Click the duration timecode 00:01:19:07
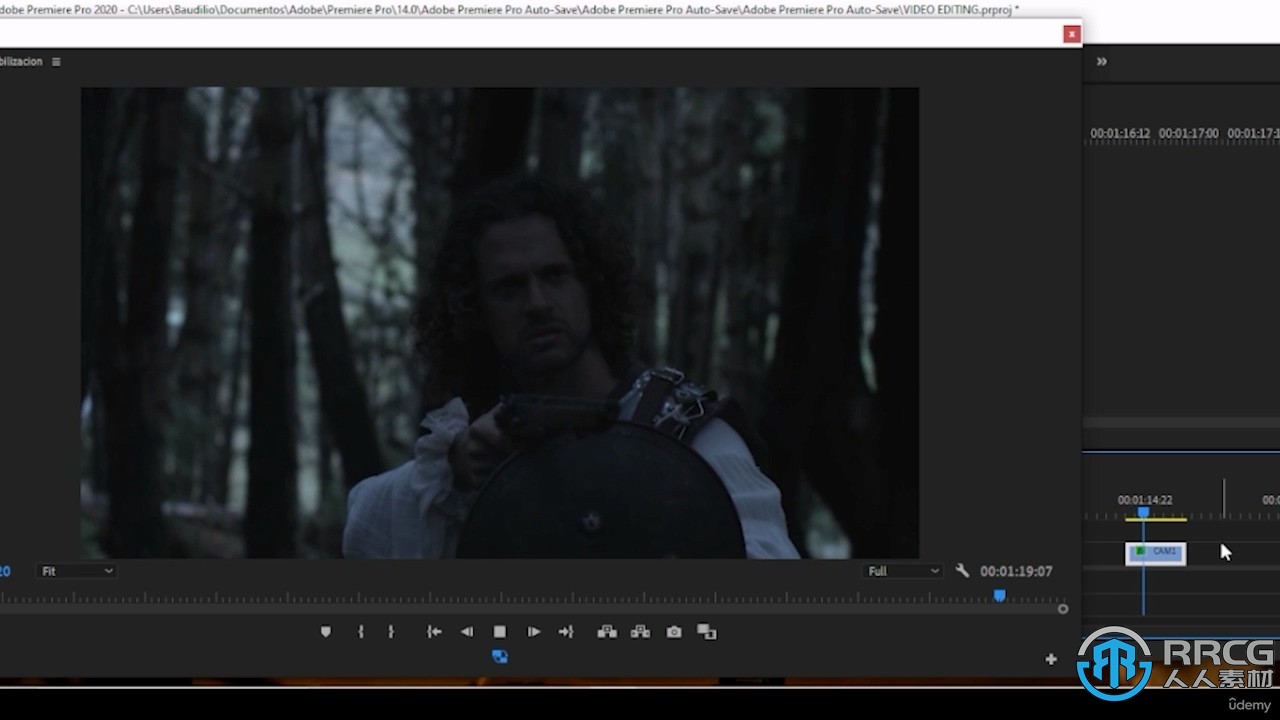 1016,571
